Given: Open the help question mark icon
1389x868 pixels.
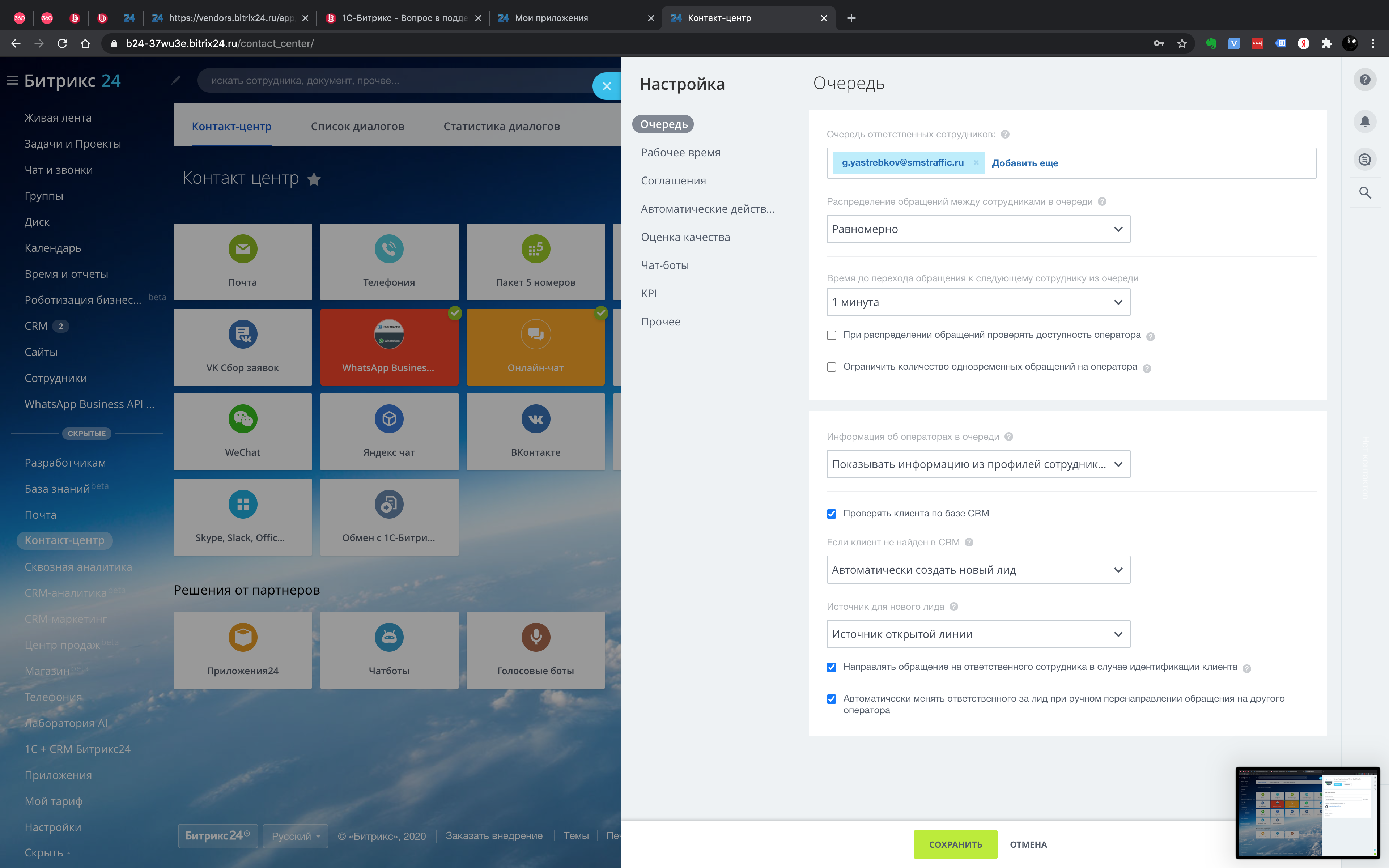Looking at the screenshot, I should coord(1364,80).
